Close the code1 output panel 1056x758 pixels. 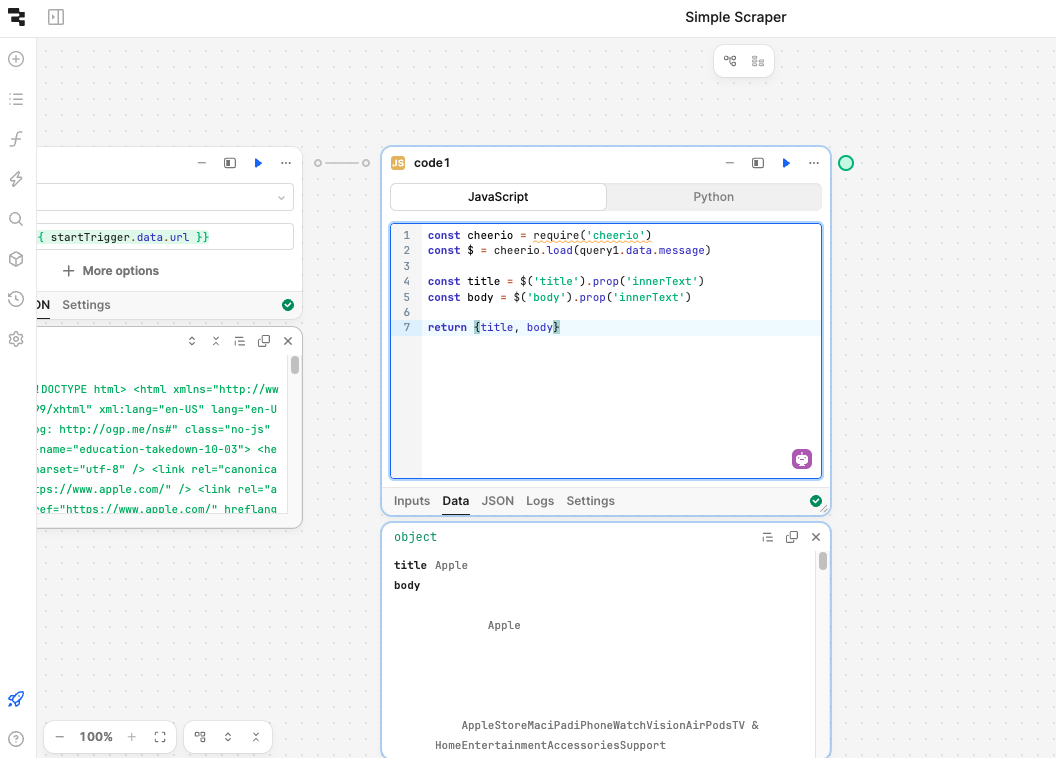click(x=816, y=537)
